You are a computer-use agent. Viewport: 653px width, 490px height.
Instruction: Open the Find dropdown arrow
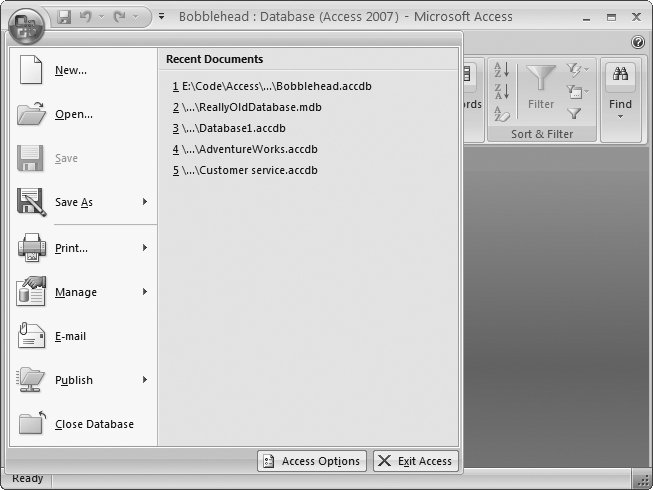click(x=620, y=117)
